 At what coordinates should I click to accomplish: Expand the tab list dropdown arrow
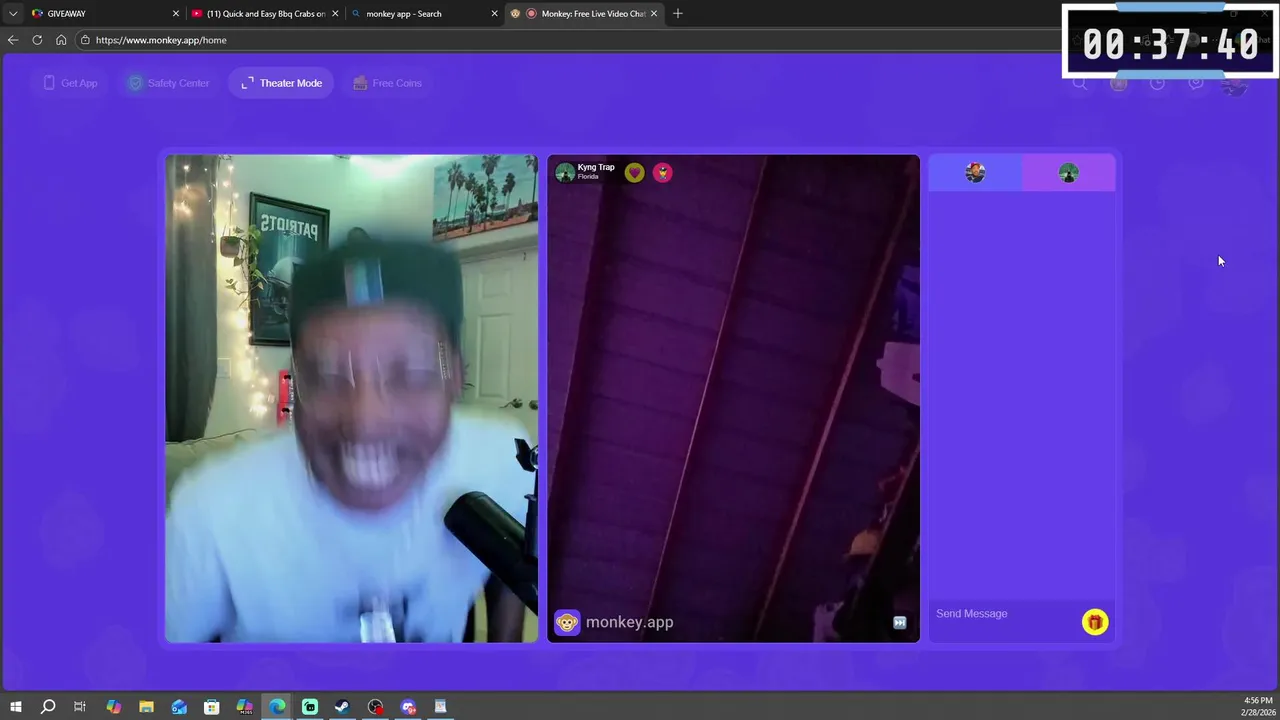tap(12, 13)
